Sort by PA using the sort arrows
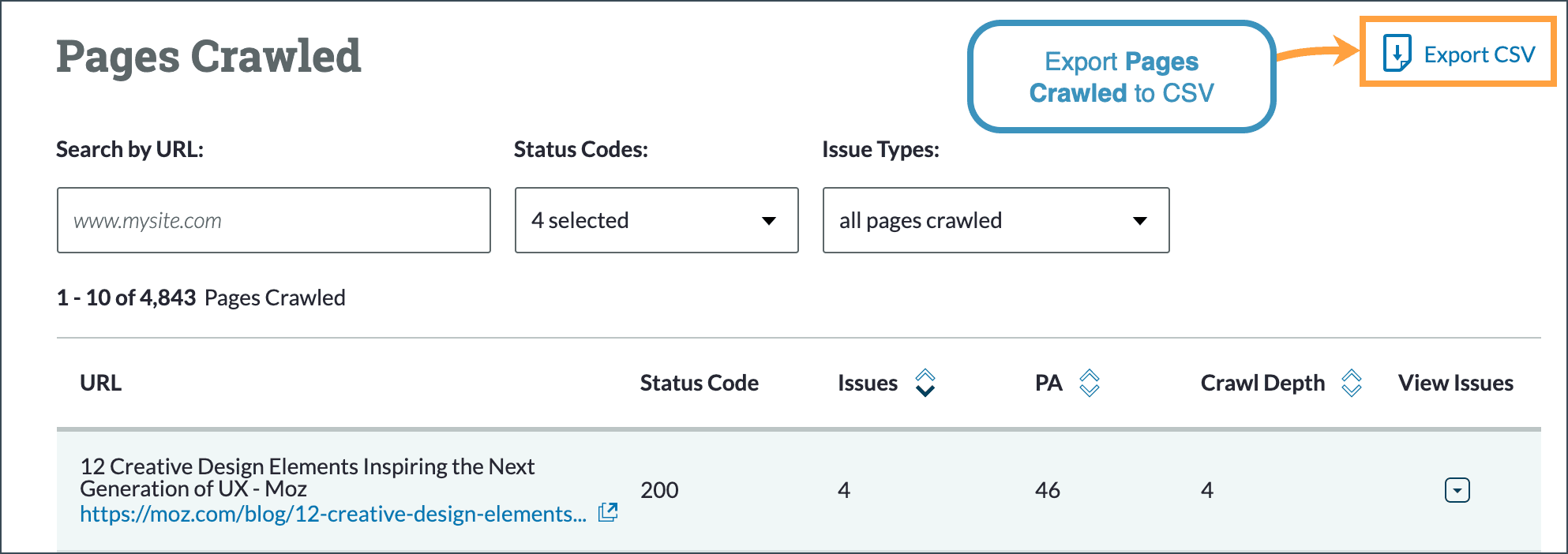 coord(1090,384)
